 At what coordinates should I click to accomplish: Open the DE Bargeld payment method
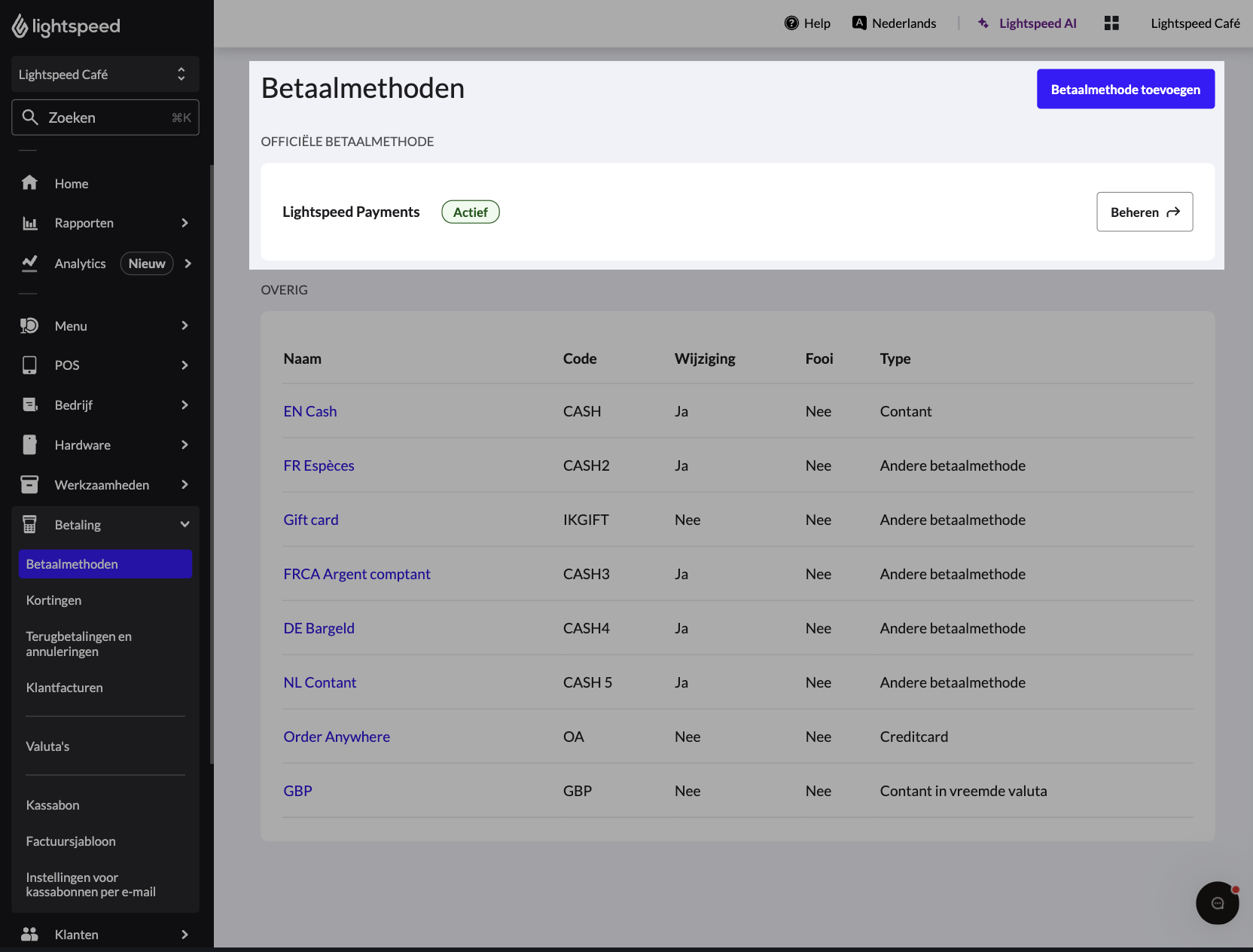(319, 628)
